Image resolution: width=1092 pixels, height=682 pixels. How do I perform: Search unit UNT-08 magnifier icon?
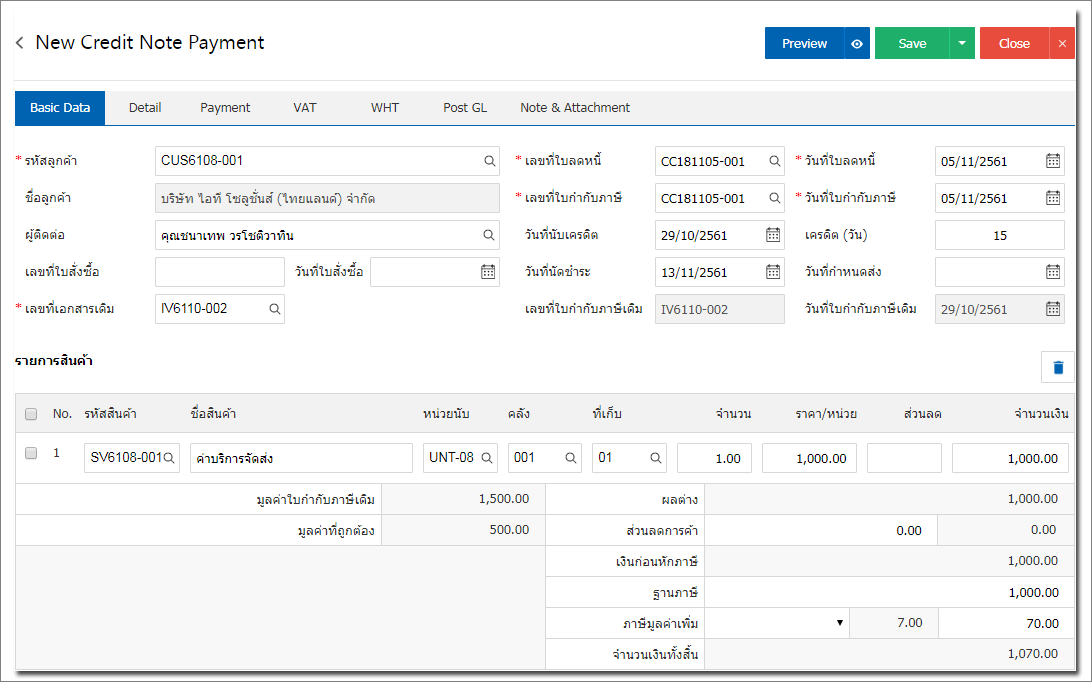coord(487,458)
